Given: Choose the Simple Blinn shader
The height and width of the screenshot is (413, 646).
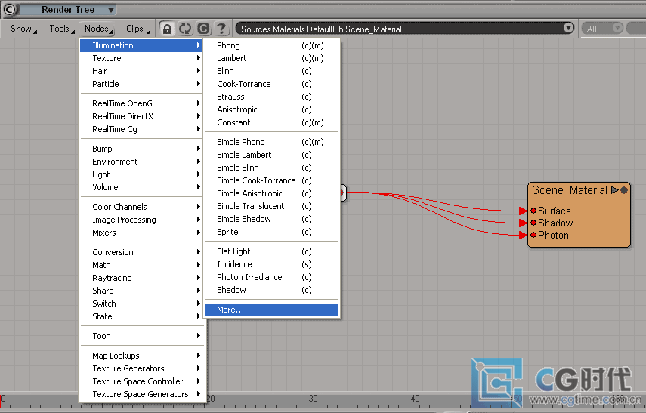Looking at the screenshot, I should coord(272,168).
